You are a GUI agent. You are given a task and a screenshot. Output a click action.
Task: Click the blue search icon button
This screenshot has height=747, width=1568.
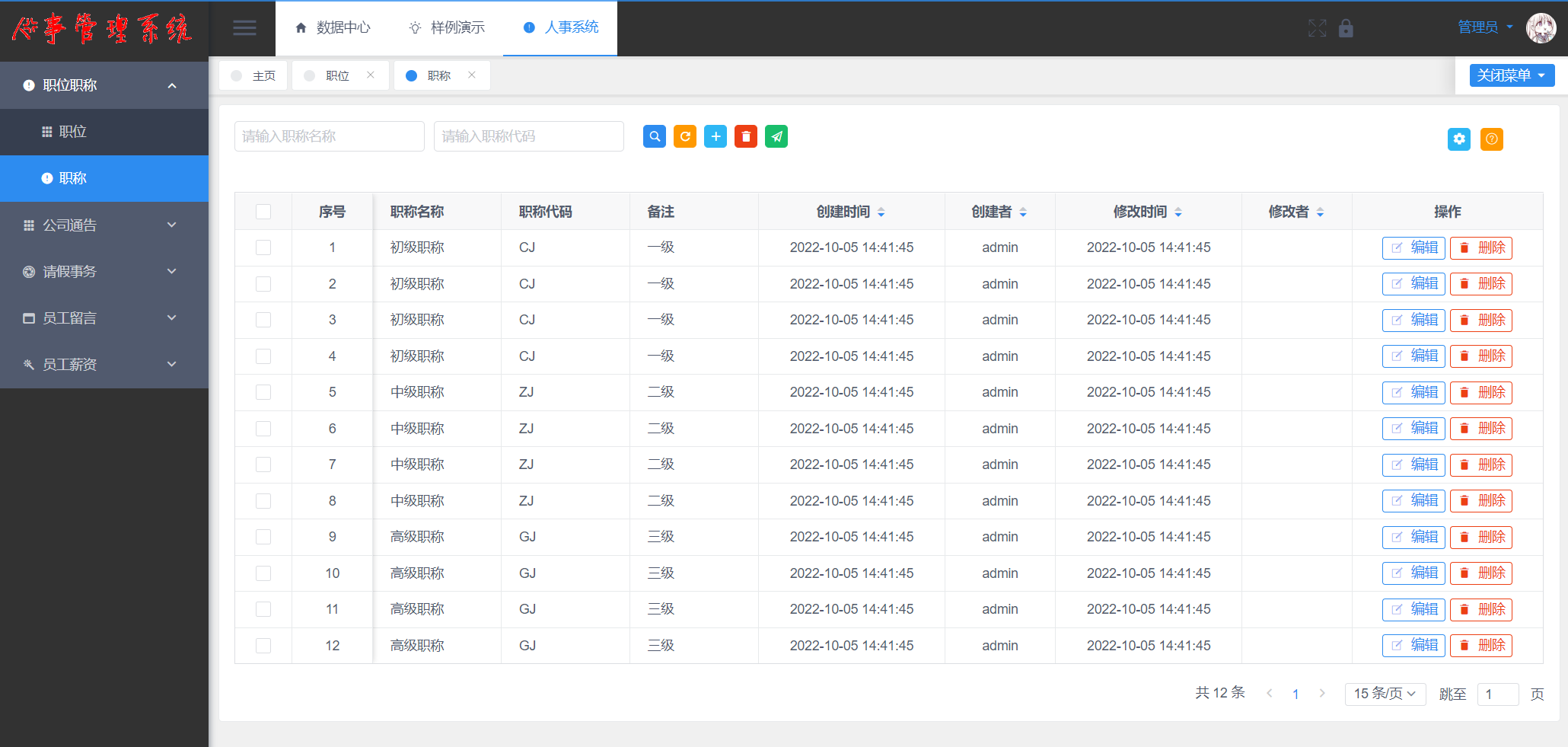[x=654, y=136]
